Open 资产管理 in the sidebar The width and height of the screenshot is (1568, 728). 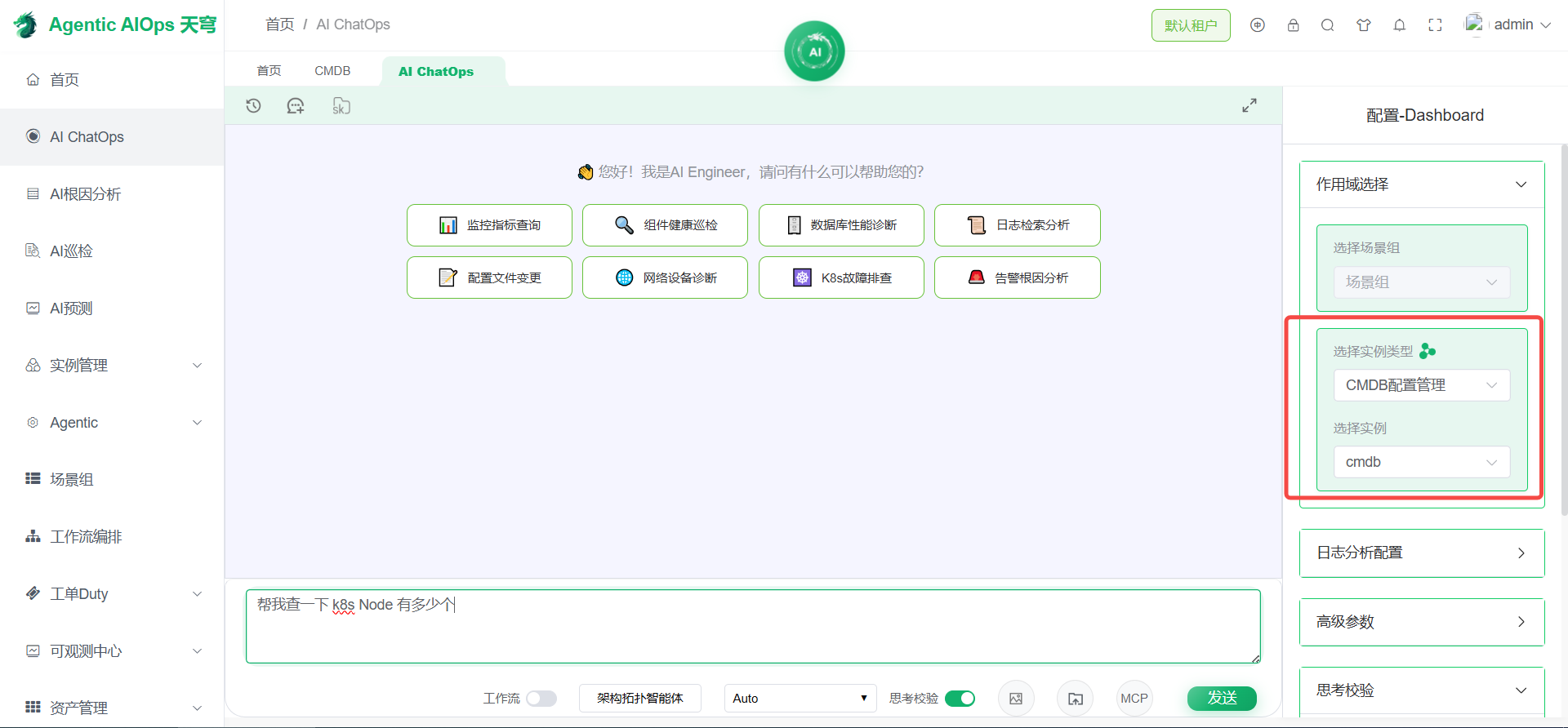click(112, 708)
